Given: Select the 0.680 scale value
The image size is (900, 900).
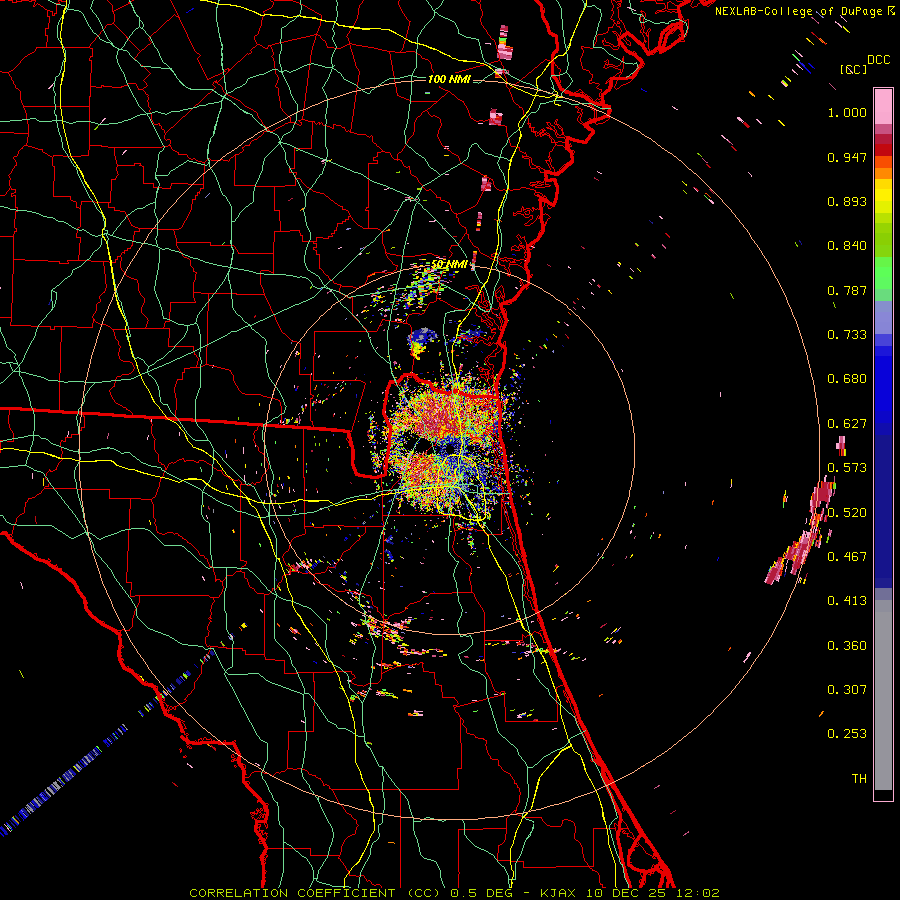Looking at the screenshot, I should [x=847, y=379].
